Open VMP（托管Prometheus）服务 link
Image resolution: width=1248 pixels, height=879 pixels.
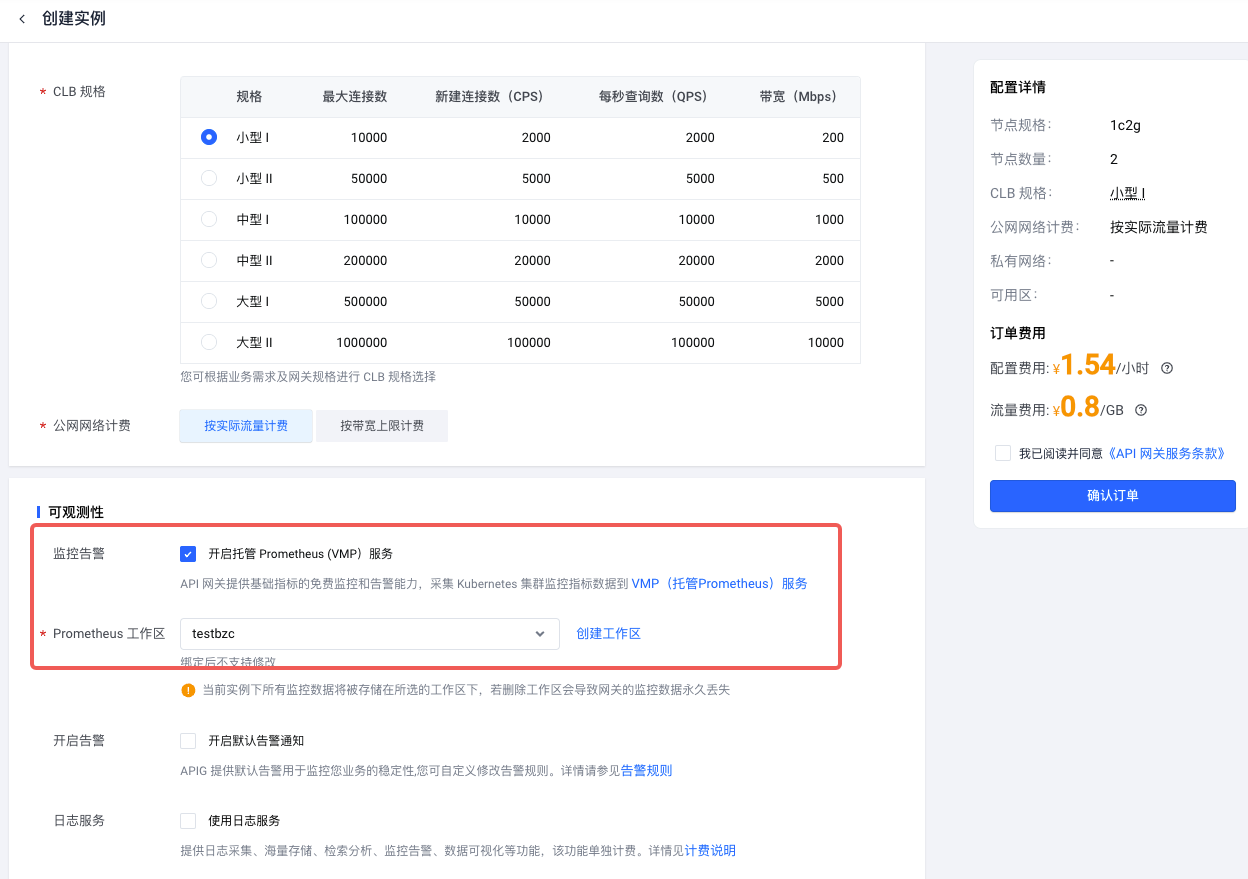pyautogui.click(x=719, y=584)
